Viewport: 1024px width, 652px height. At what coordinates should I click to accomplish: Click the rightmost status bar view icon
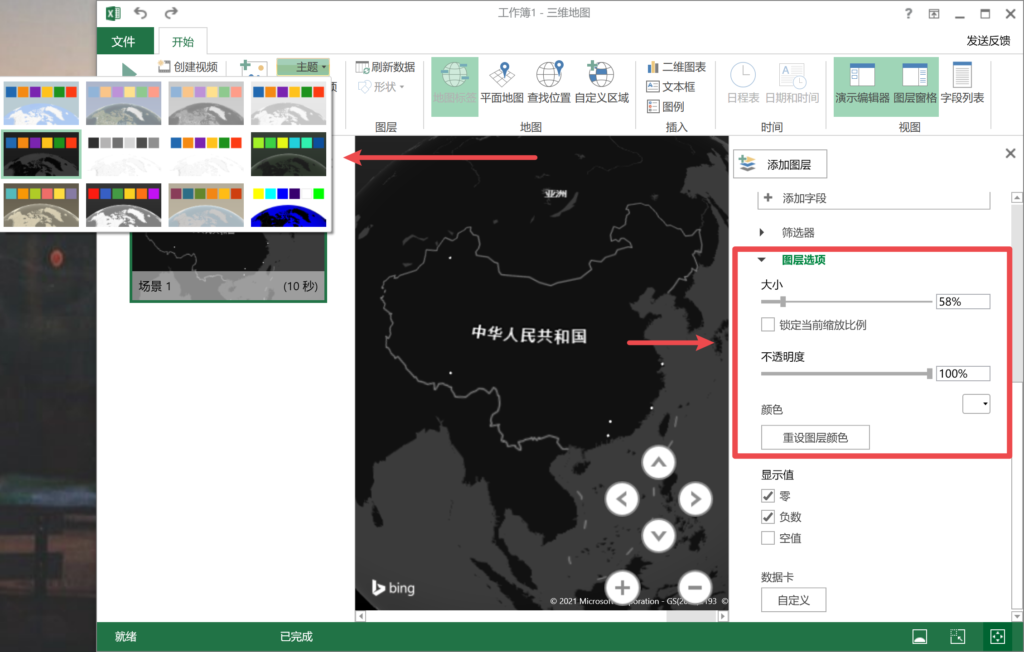(x=997, y=636)
